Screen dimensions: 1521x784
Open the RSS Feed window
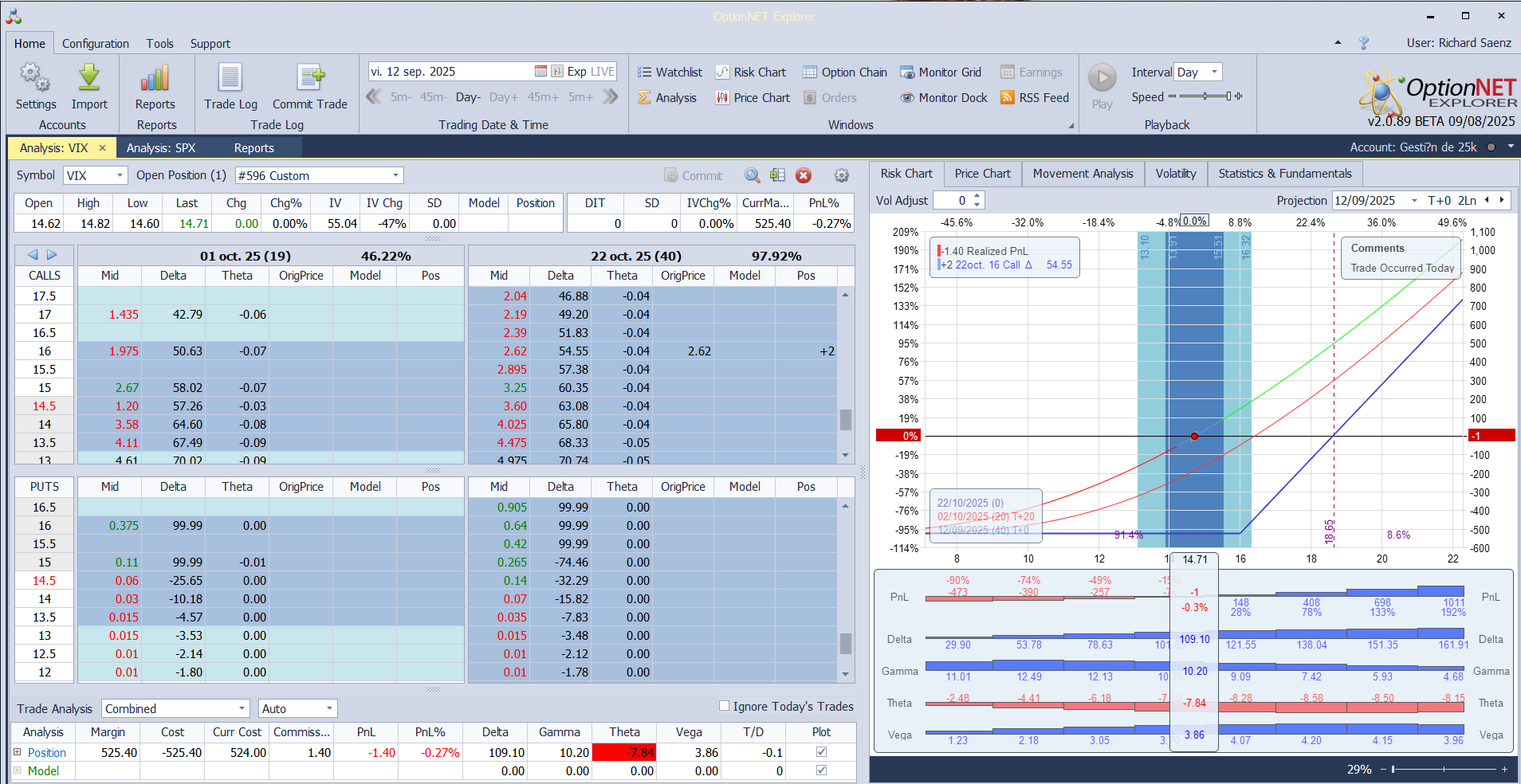(1035, 97)
